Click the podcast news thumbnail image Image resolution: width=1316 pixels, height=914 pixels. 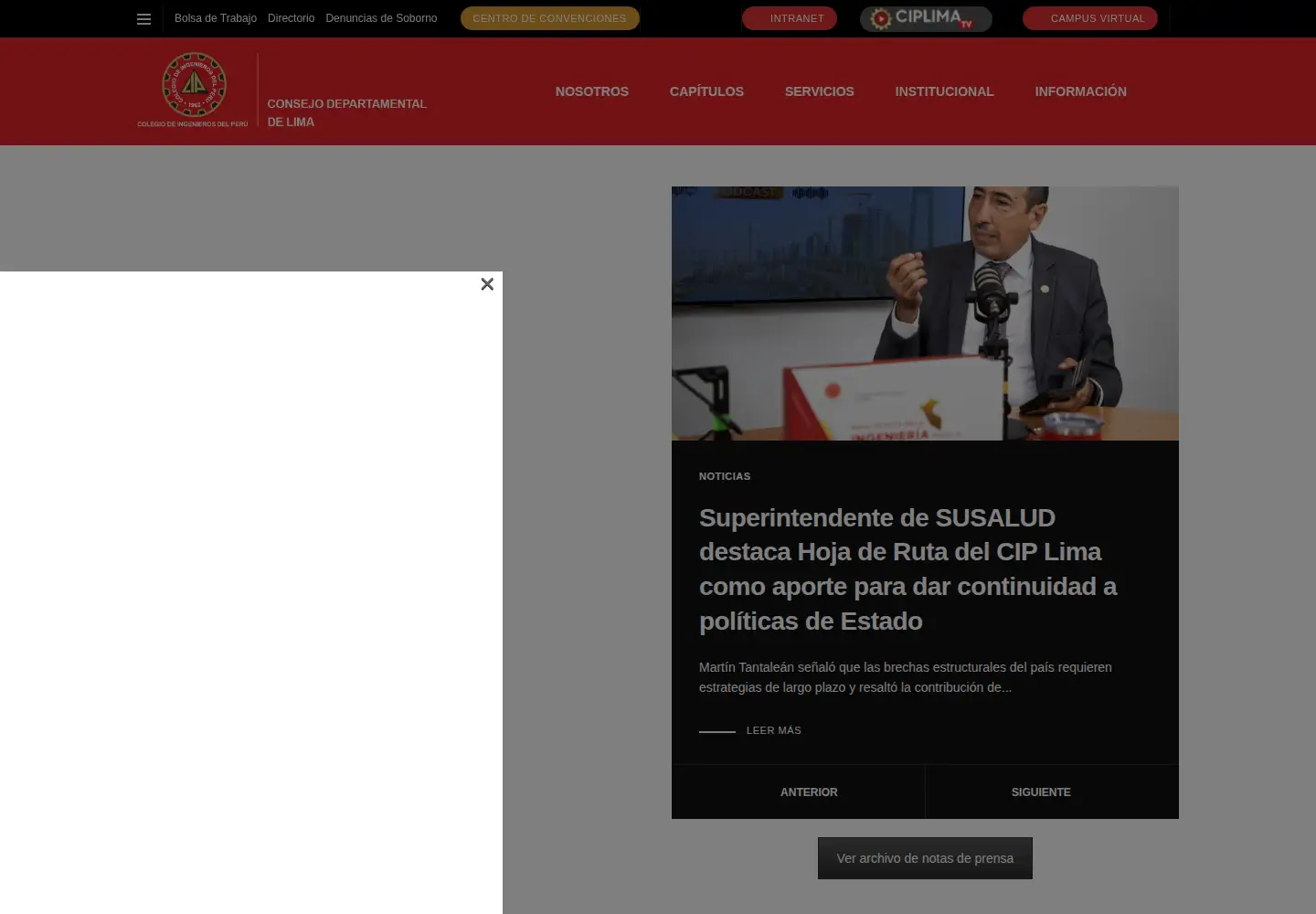pyautogui.click(x=925, y=314)
